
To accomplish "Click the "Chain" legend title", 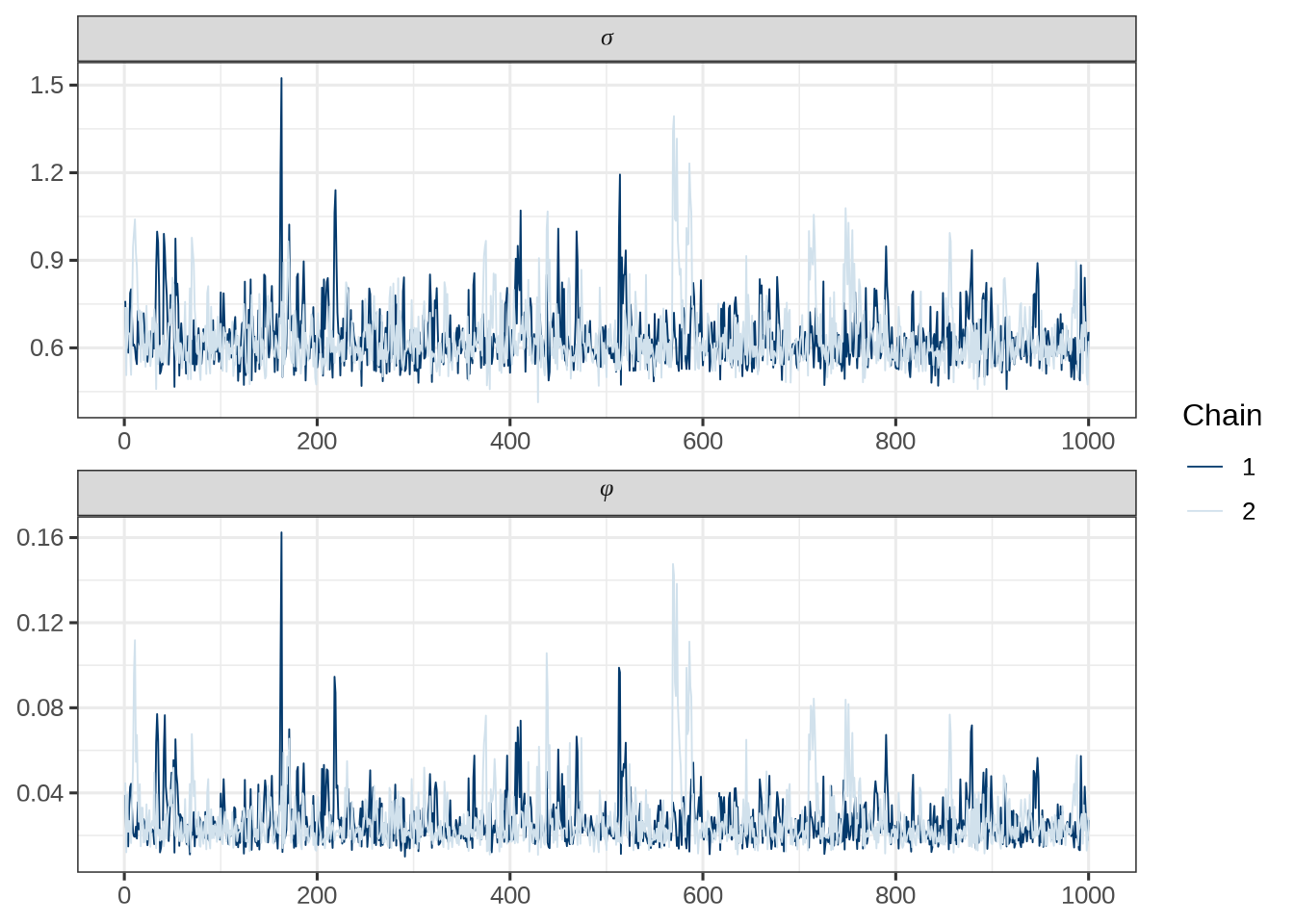I will (1221, 415).
